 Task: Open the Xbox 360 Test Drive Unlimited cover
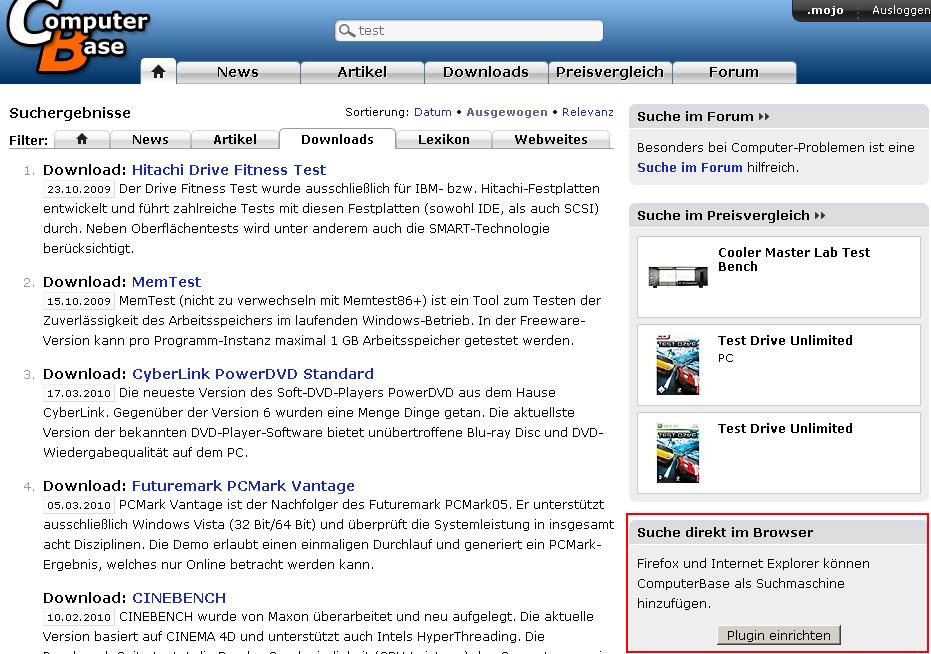[x=678, y=453]
